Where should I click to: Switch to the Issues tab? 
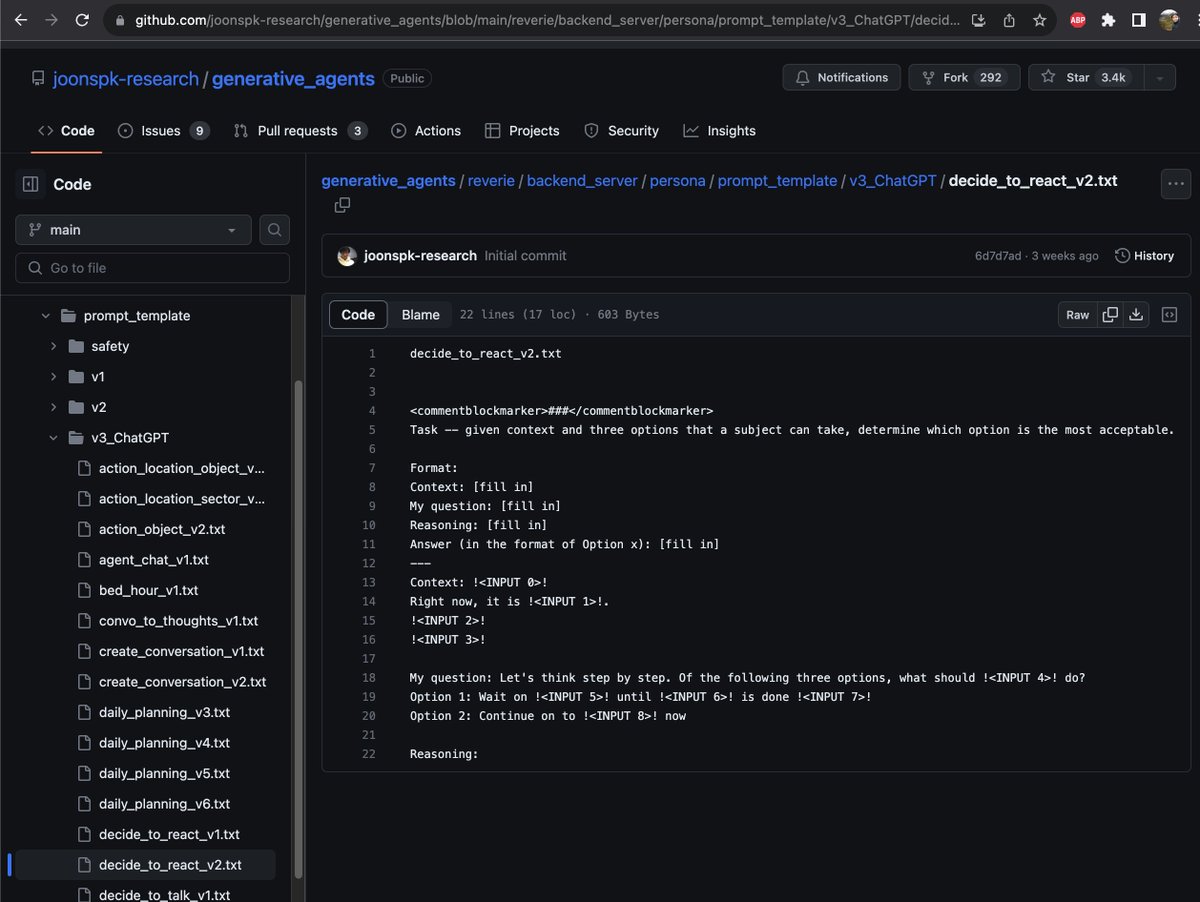click(162, 131)
